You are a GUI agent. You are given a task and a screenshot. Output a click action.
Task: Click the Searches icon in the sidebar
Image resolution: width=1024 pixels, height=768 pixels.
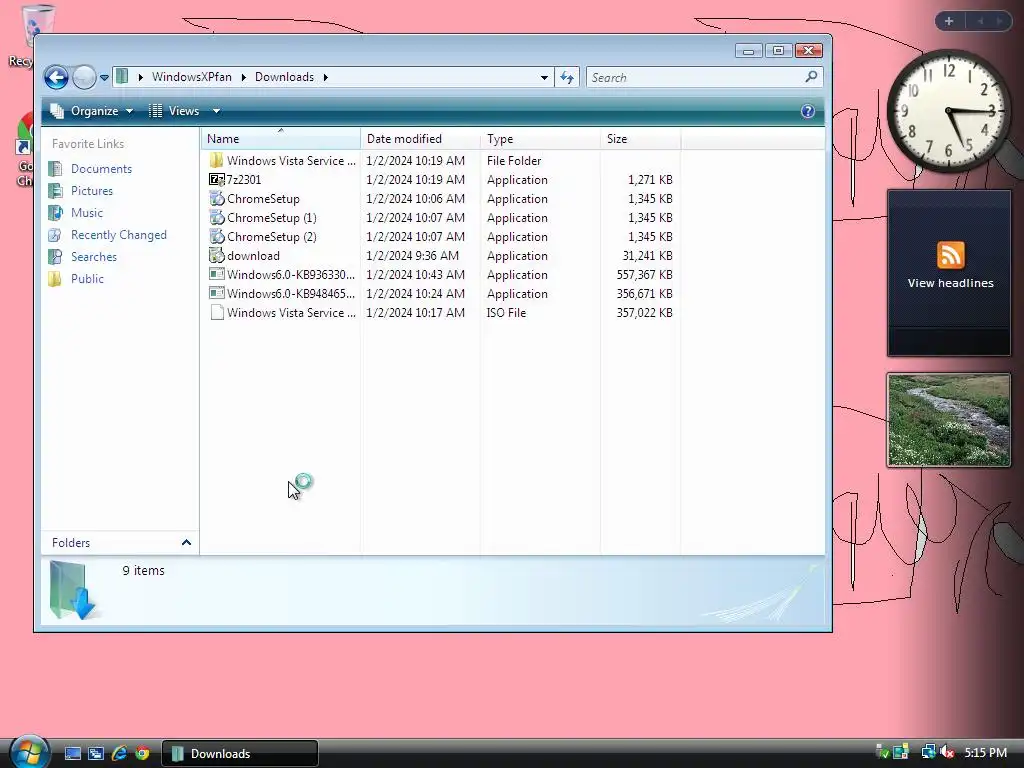point(56,257)
